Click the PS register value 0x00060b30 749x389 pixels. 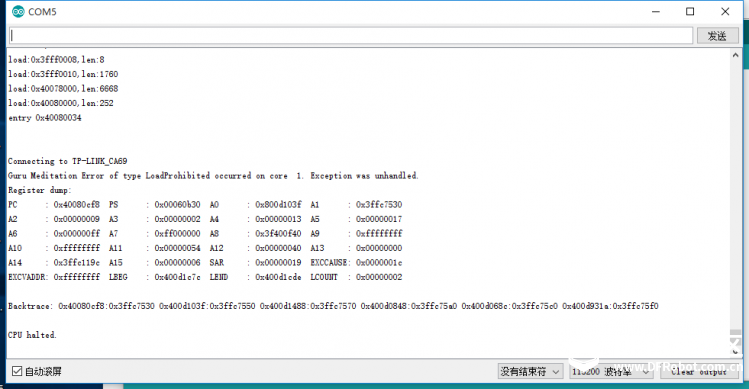178,205
